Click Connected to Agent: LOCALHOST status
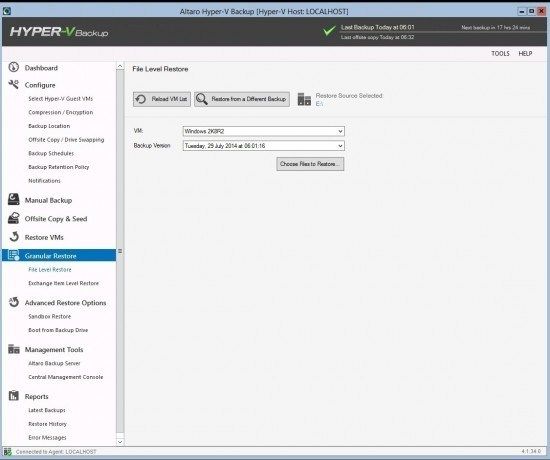This screenshot has width=550, height=460. (x=56, y=452)
